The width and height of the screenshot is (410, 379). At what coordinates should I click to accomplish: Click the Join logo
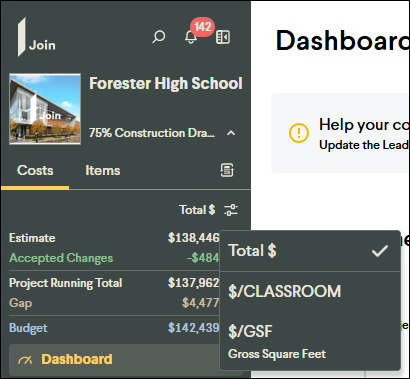(x=37, y=37)
